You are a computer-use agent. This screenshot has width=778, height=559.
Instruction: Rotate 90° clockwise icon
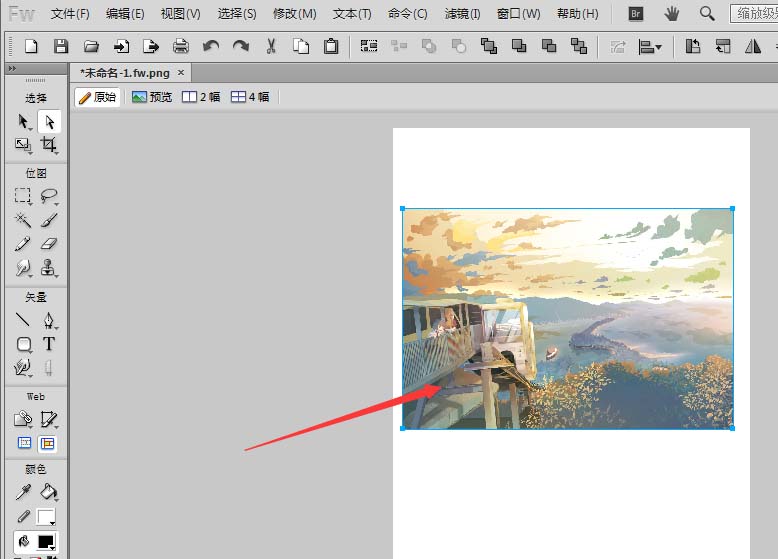tap(723, 46)
